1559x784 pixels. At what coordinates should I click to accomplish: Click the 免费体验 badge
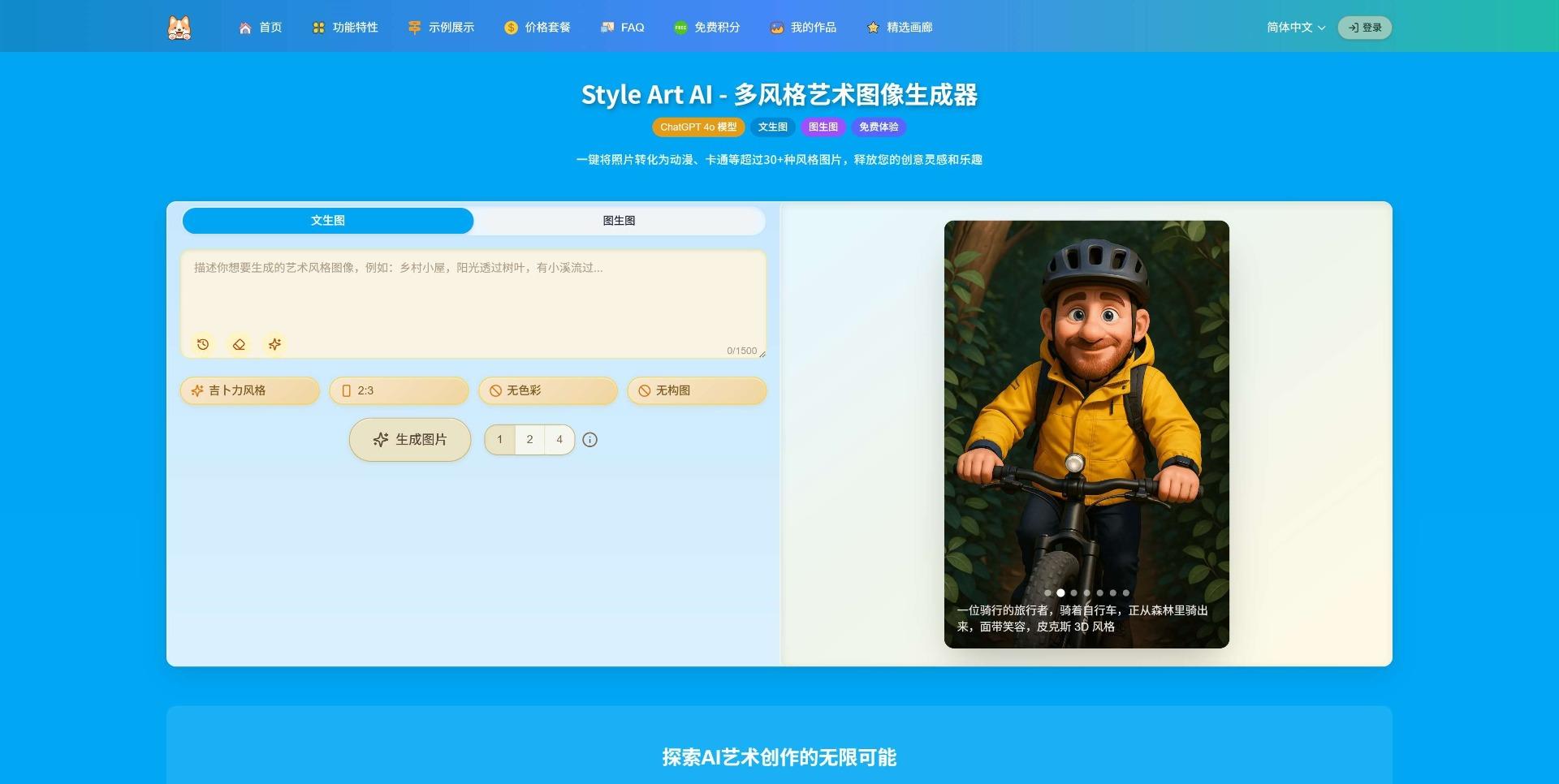(x=879, y=127)
